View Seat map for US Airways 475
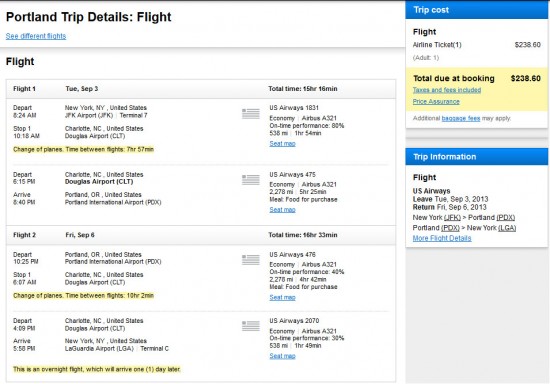 pyautogui.click(x=282, y=210)
